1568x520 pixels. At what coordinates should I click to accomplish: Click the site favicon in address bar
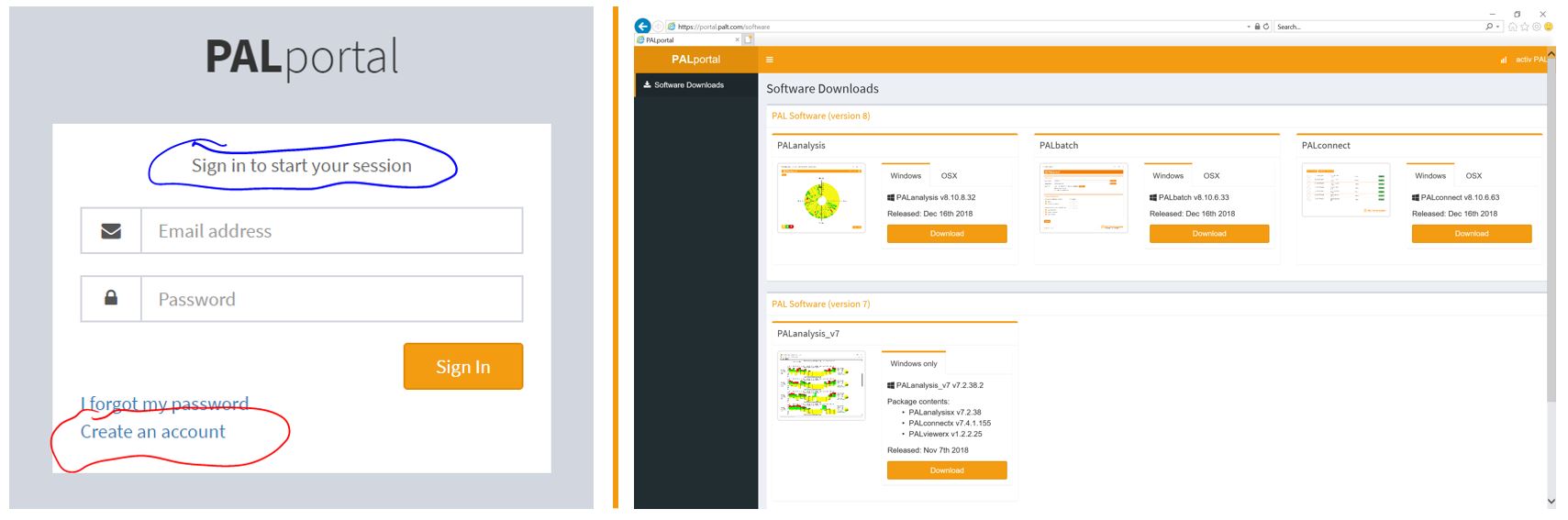(x=672, y=27)
